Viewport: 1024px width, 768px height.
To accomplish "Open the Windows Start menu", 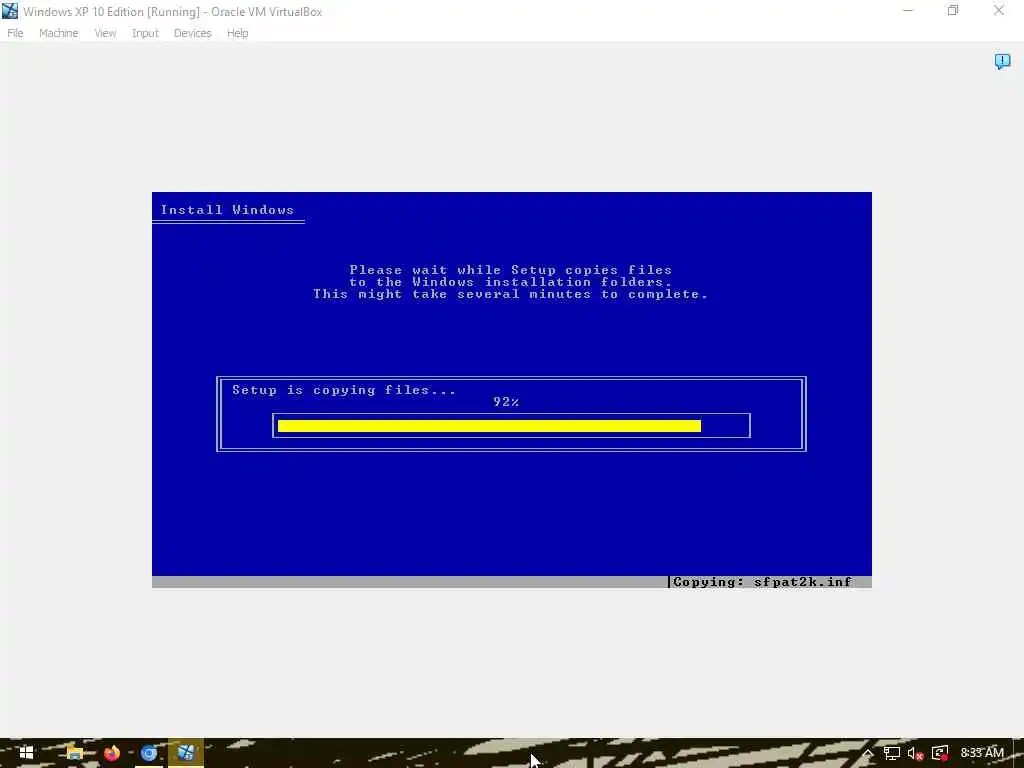I will pyautogui.click(x=26, y=753).
